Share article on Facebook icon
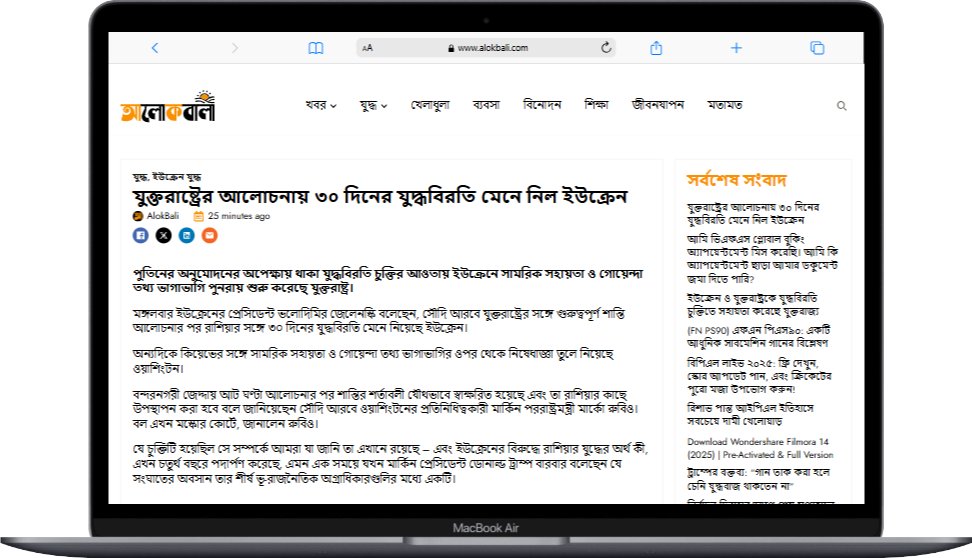This screenshot has width=972, height=558. (141, 235)
